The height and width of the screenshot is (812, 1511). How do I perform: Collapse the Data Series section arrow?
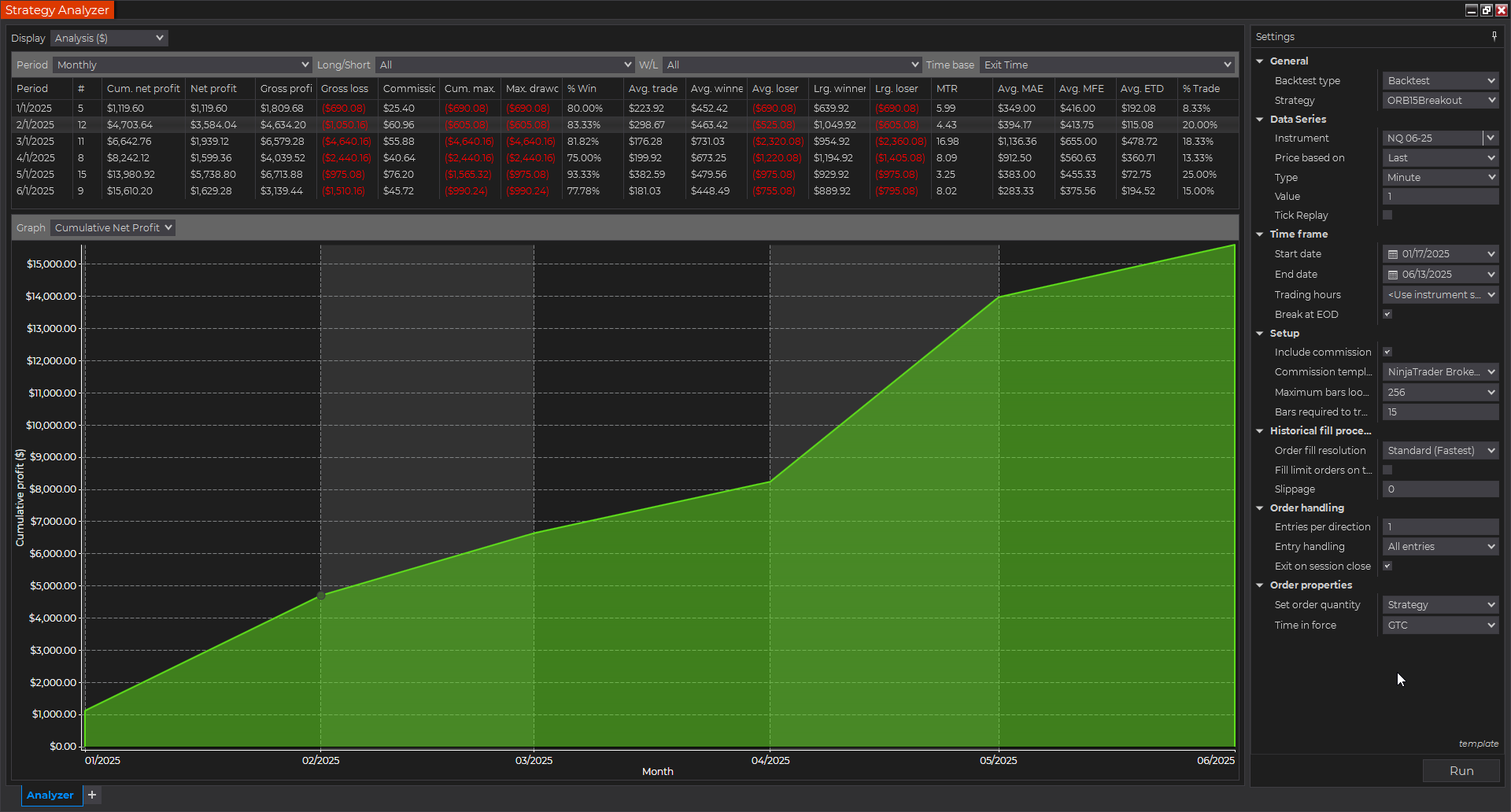click(x=1260, y=120)
